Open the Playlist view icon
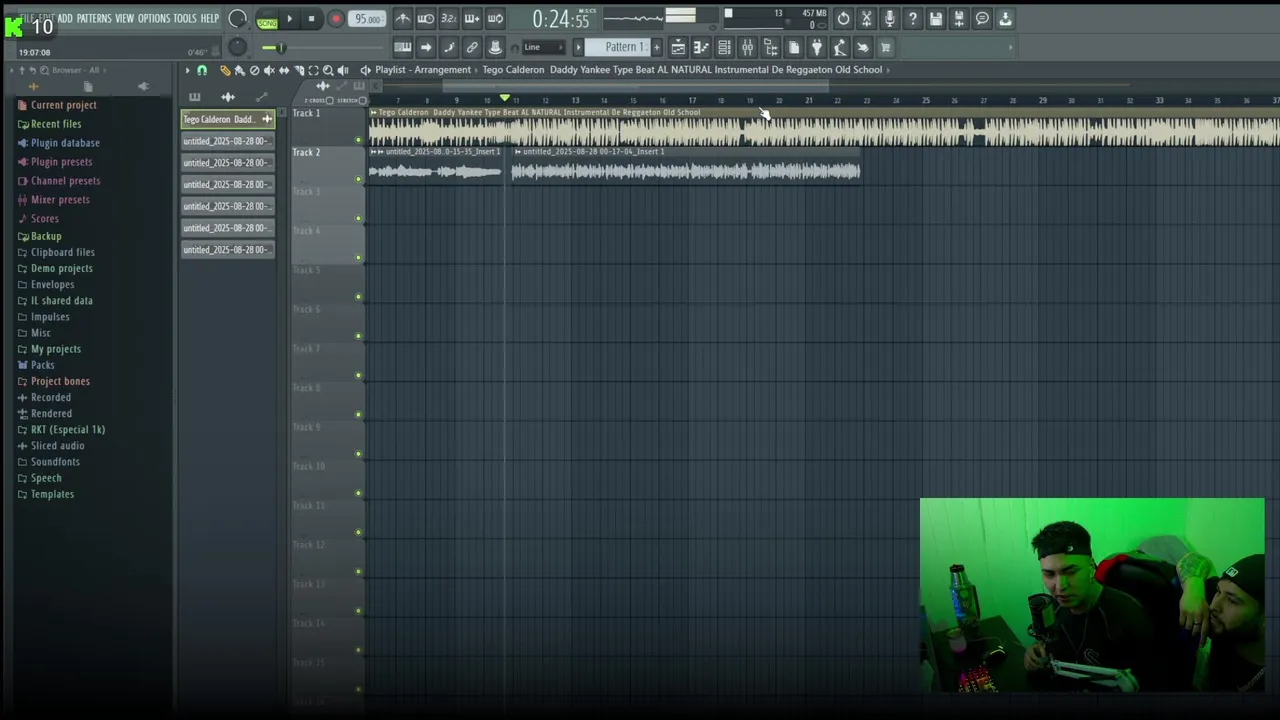Screen dimensions: 1280x720 click(678, 47)
